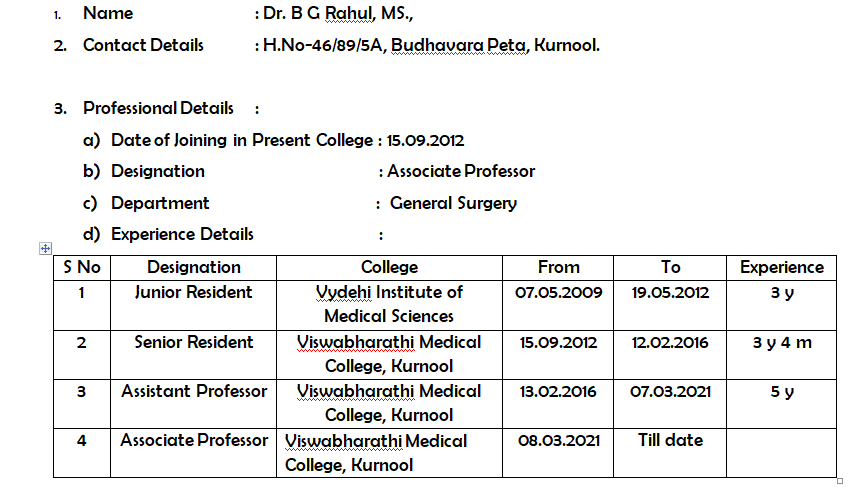Click the Experience column header cell
This screenshot has width=860, height=502.
[782, 268]
